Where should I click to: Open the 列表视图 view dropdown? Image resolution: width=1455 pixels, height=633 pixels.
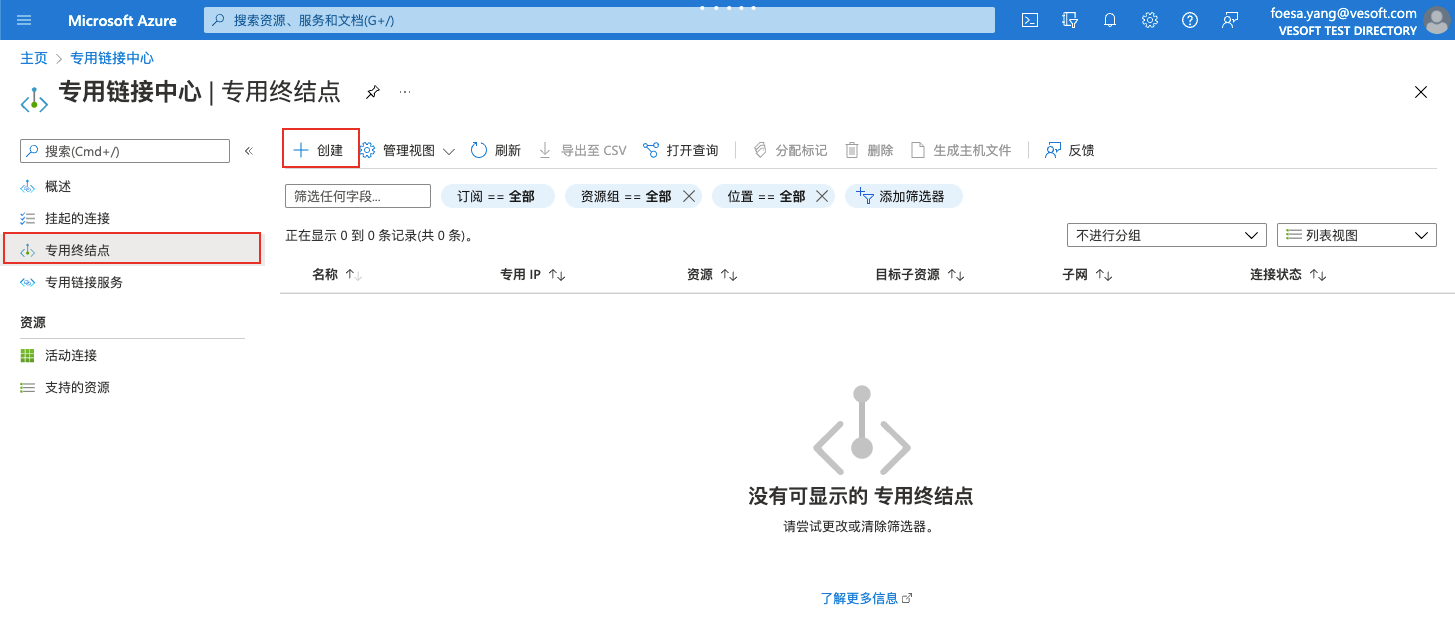(x=1356, y=235)
